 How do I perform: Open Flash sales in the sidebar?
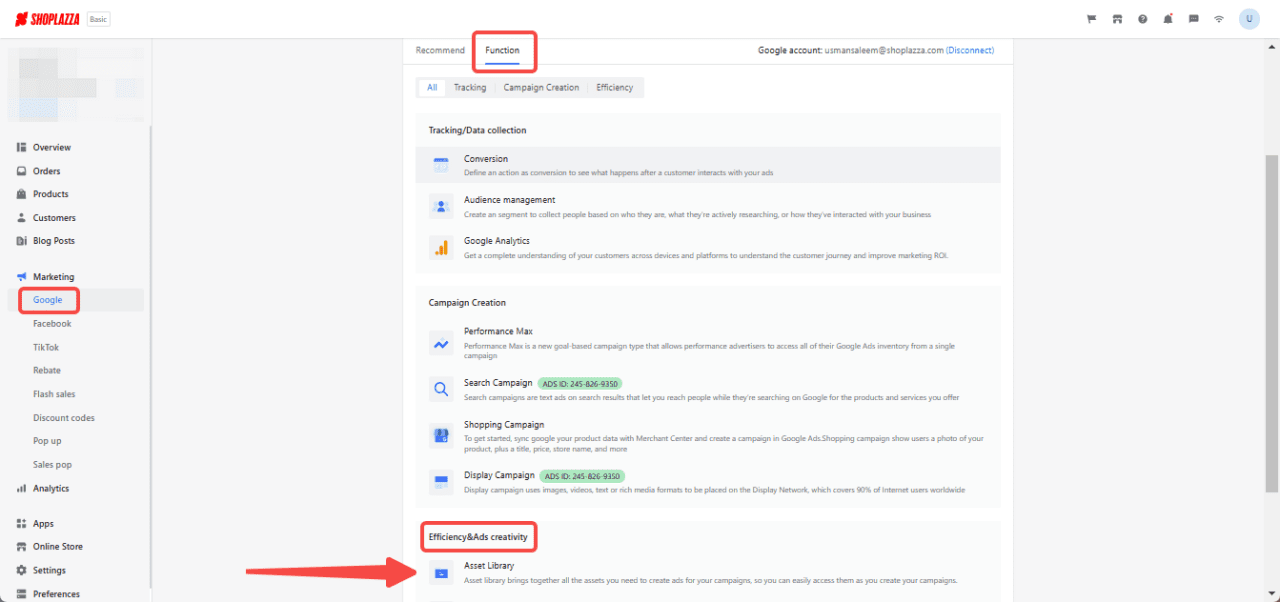54,394
